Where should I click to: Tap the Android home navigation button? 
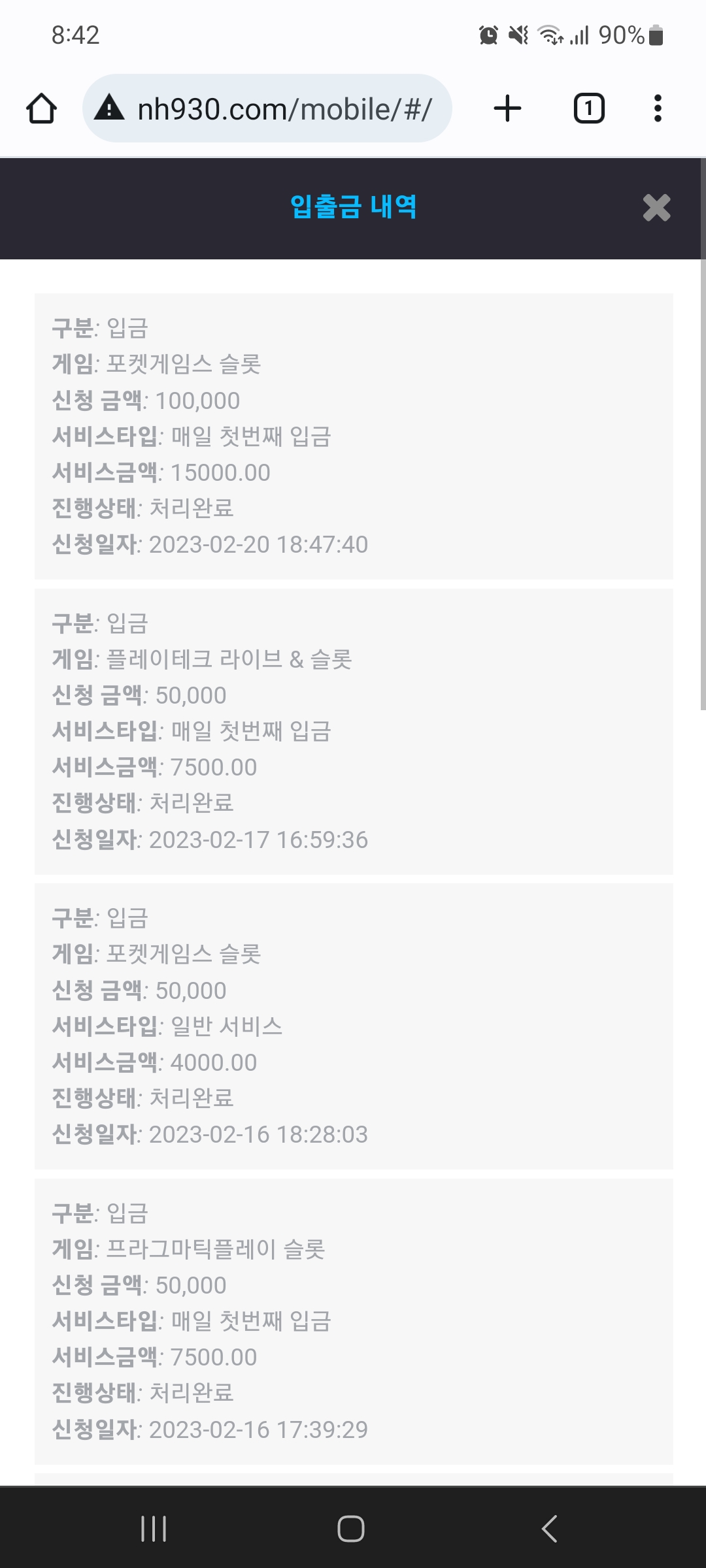(351, 1528)
